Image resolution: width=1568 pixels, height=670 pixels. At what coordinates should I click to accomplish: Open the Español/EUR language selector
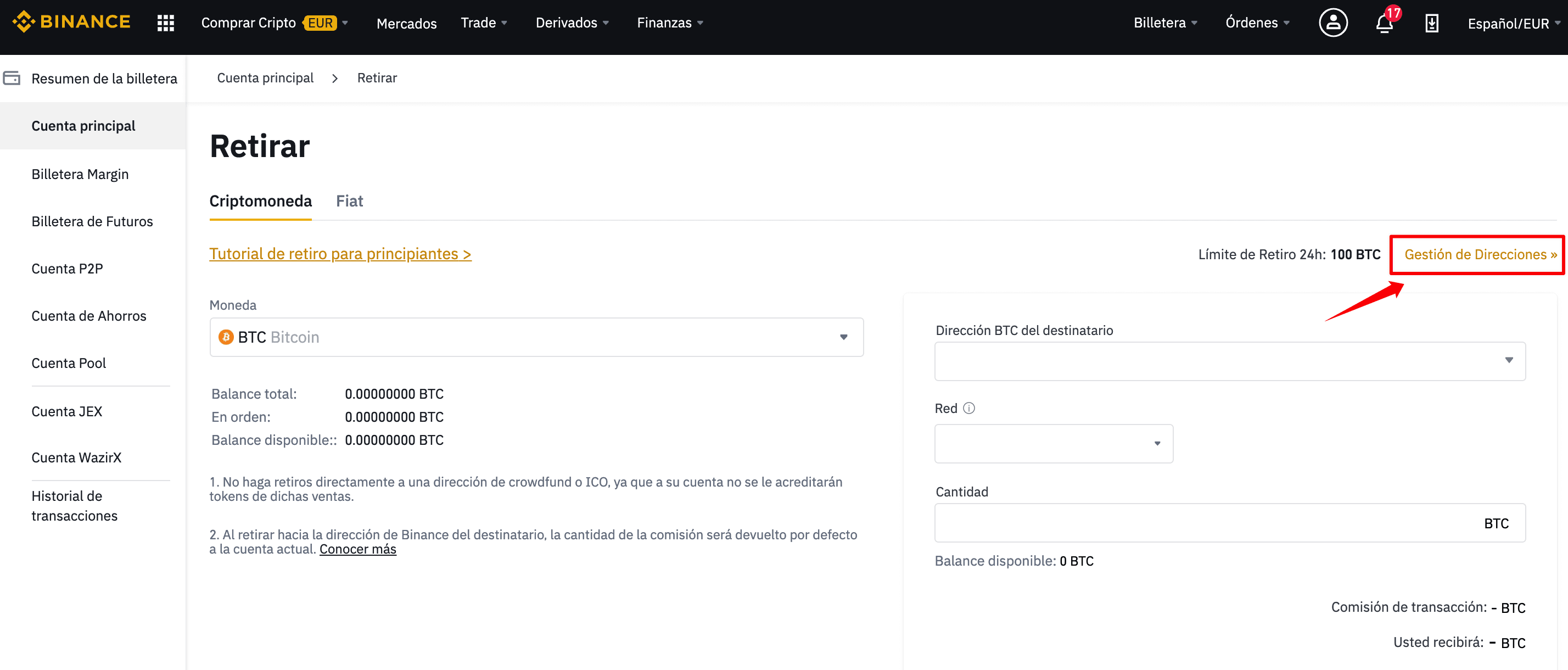tap(1514, 23)
